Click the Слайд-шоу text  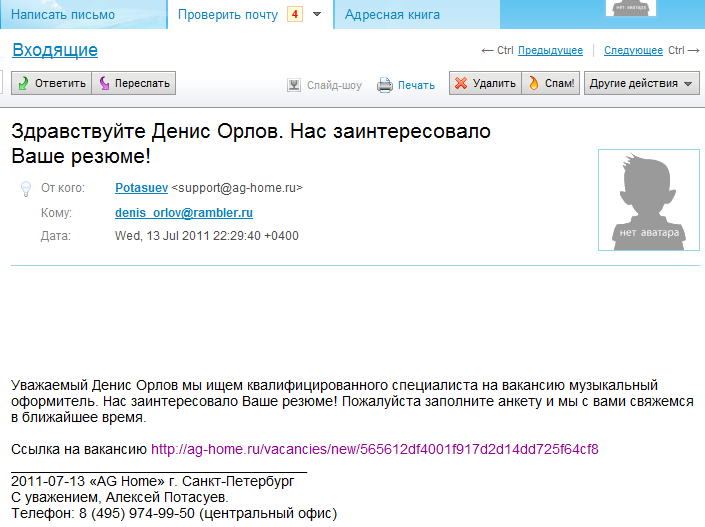(334, 85)
